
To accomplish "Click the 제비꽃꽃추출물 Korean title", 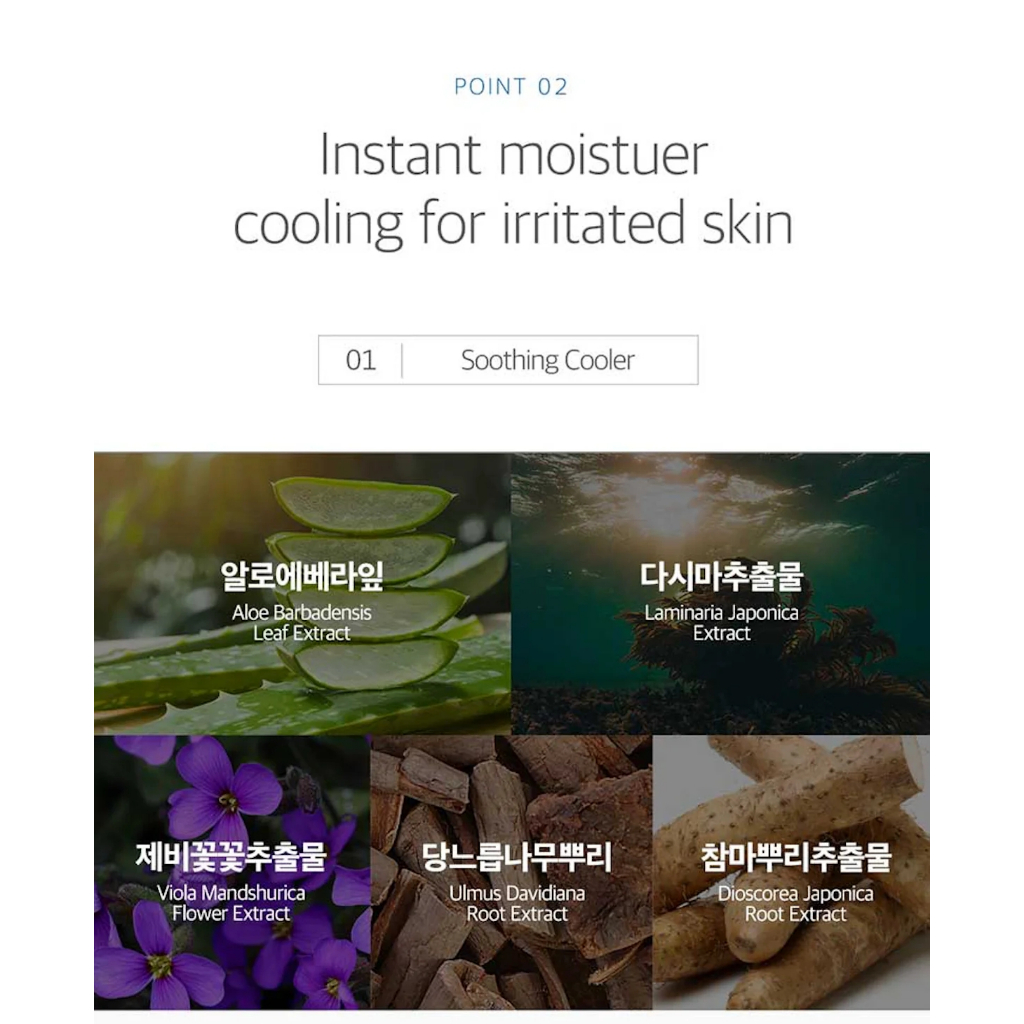I will pyautogui.click(x=231, y=856).
